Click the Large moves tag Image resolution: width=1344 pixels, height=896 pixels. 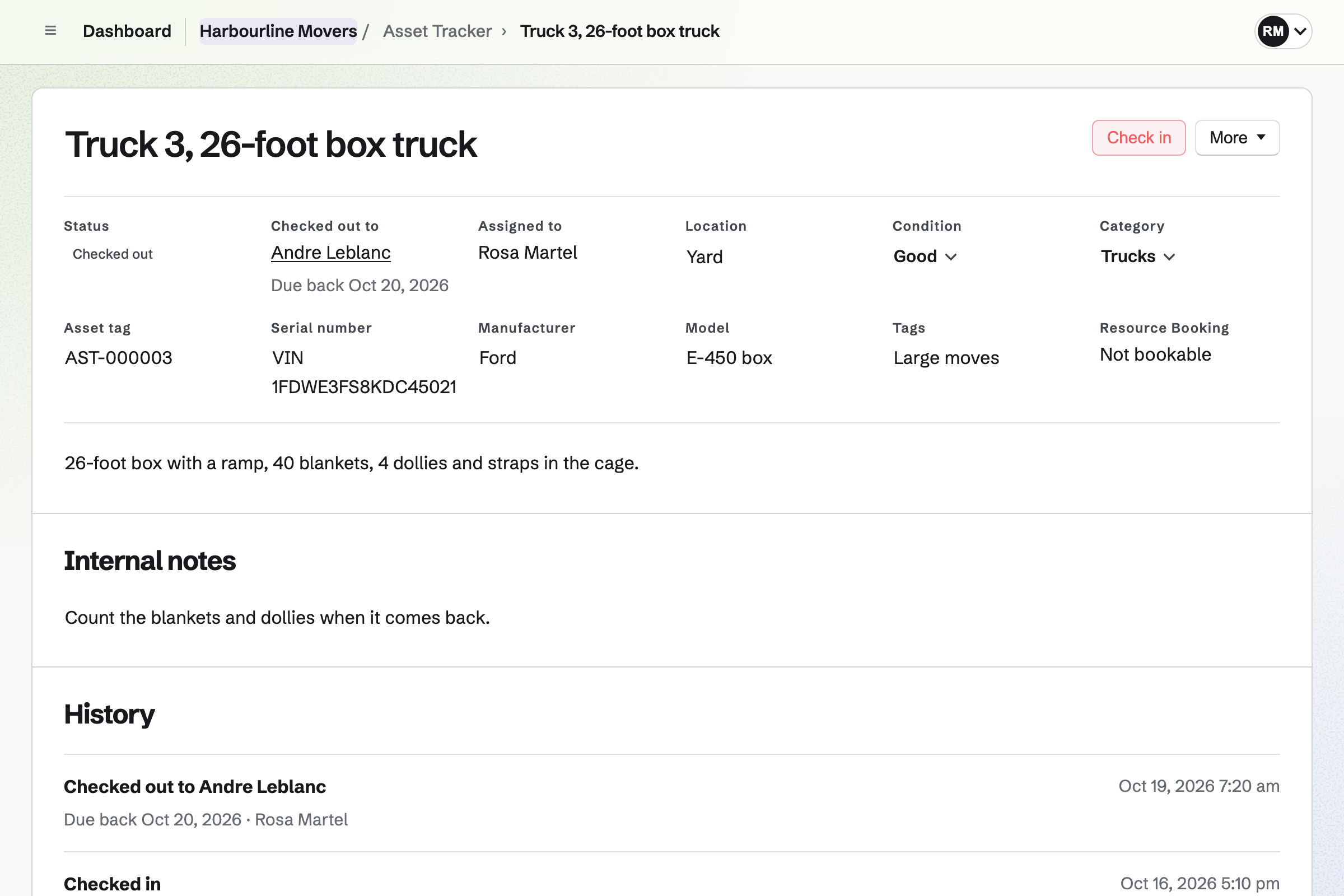pos(946,358)
